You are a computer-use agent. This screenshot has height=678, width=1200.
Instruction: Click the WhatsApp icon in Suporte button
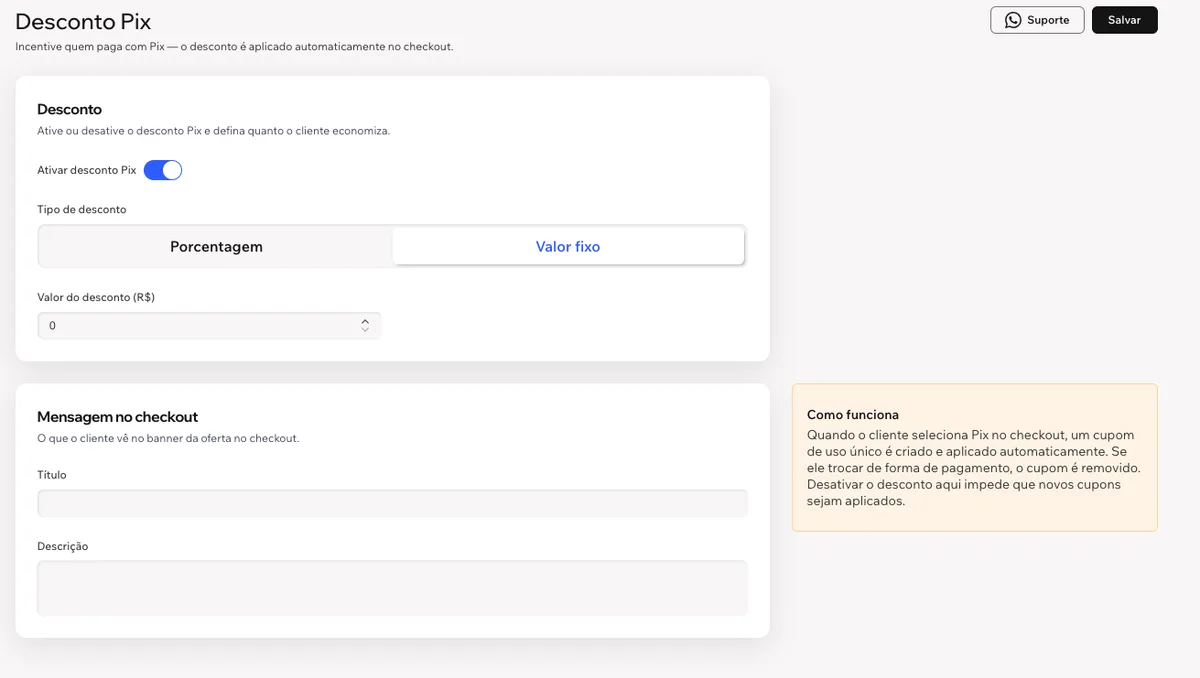[1013, 20]
